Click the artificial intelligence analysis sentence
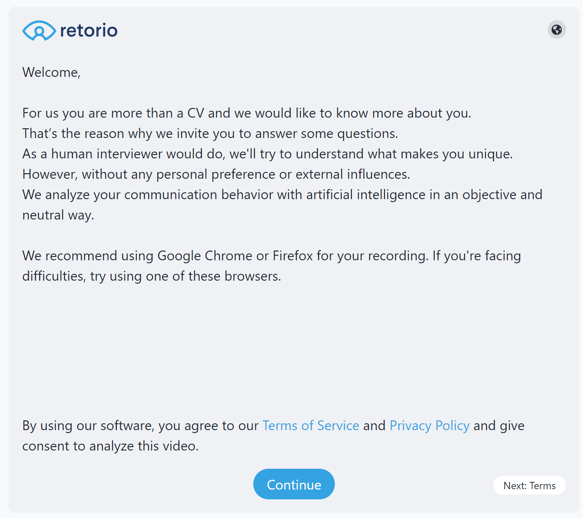 282,194
